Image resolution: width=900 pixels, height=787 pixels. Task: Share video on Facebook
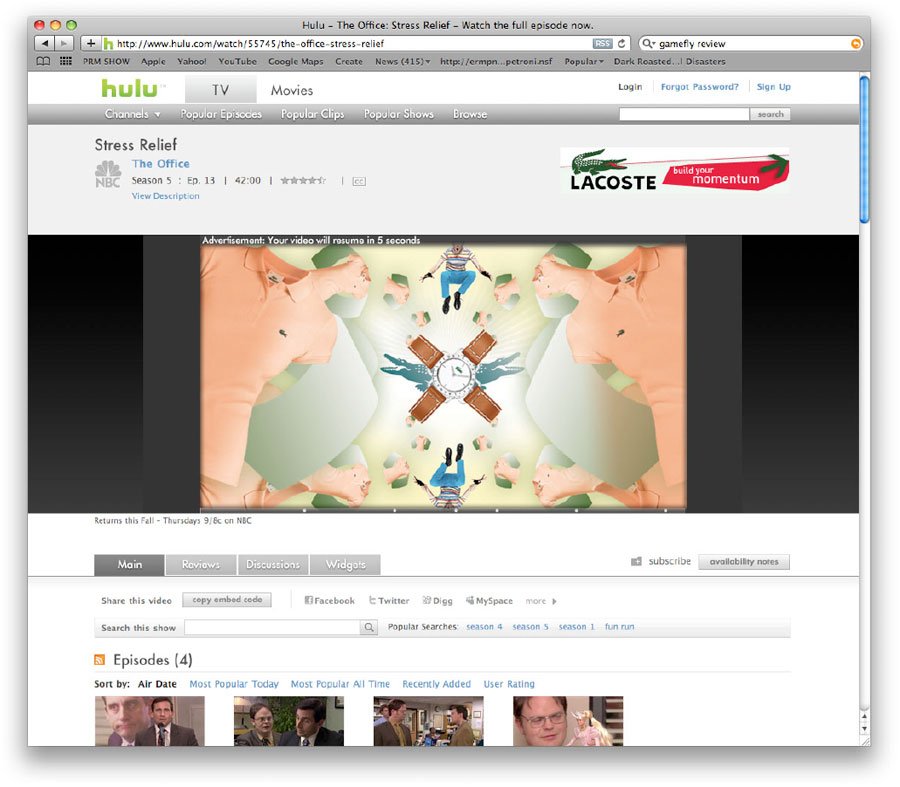pos(329,600)
